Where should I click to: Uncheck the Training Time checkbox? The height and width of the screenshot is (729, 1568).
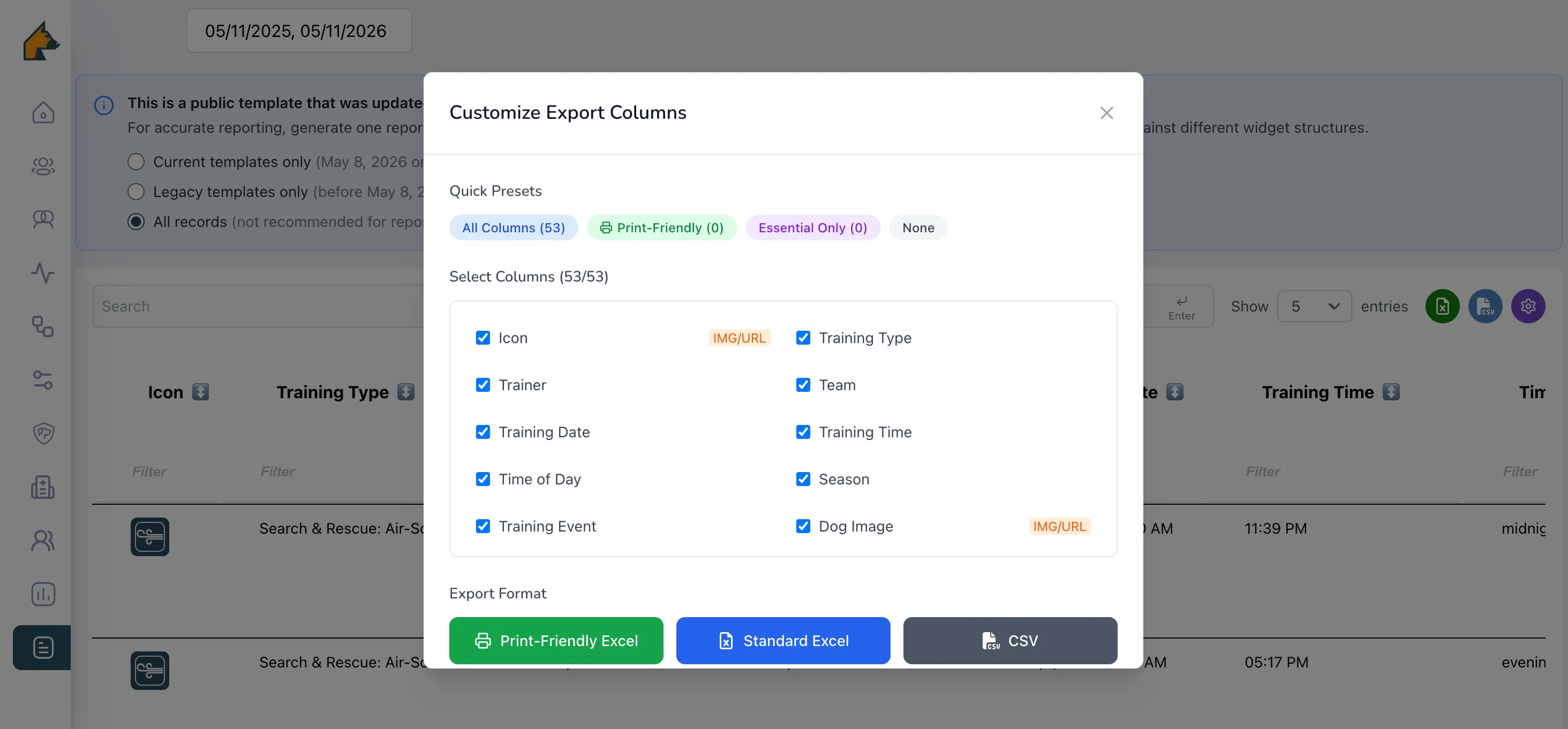pos(803,432)
